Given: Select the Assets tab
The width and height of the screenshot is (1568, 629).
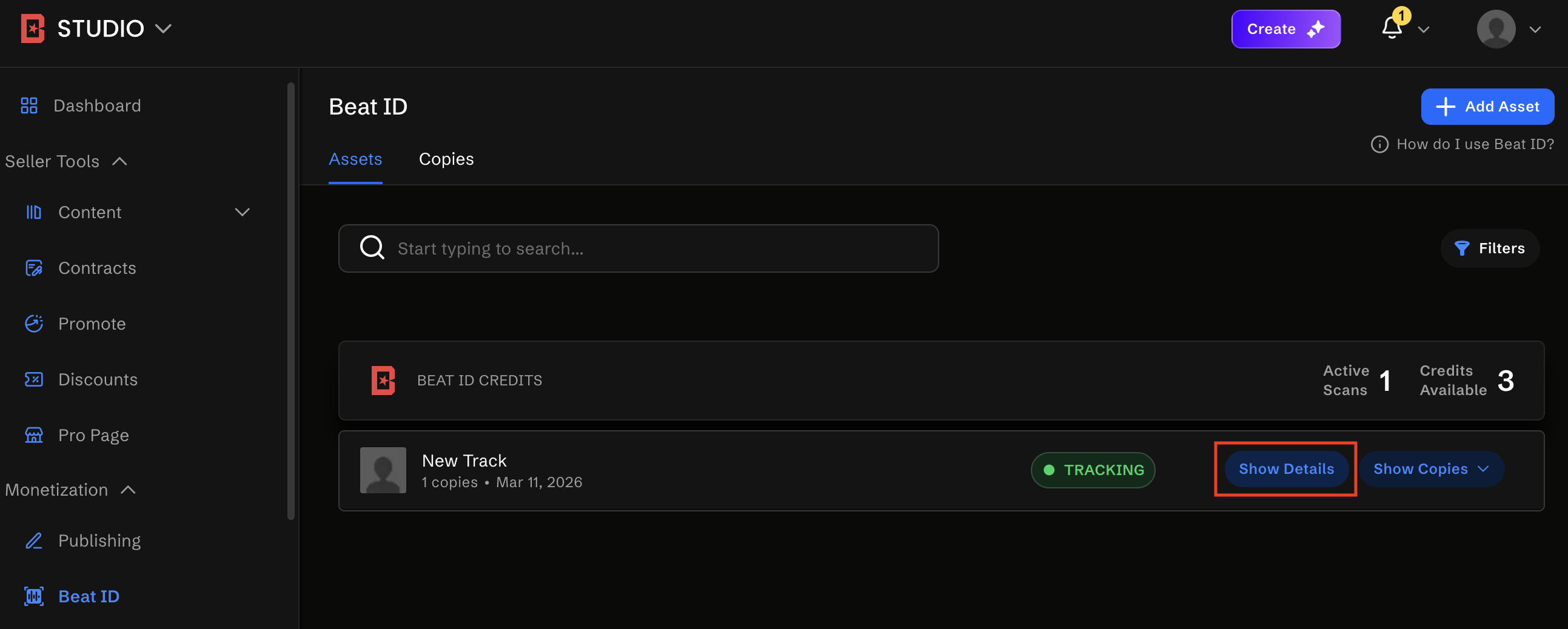Looking at the screenshot, I should [355, 159].
